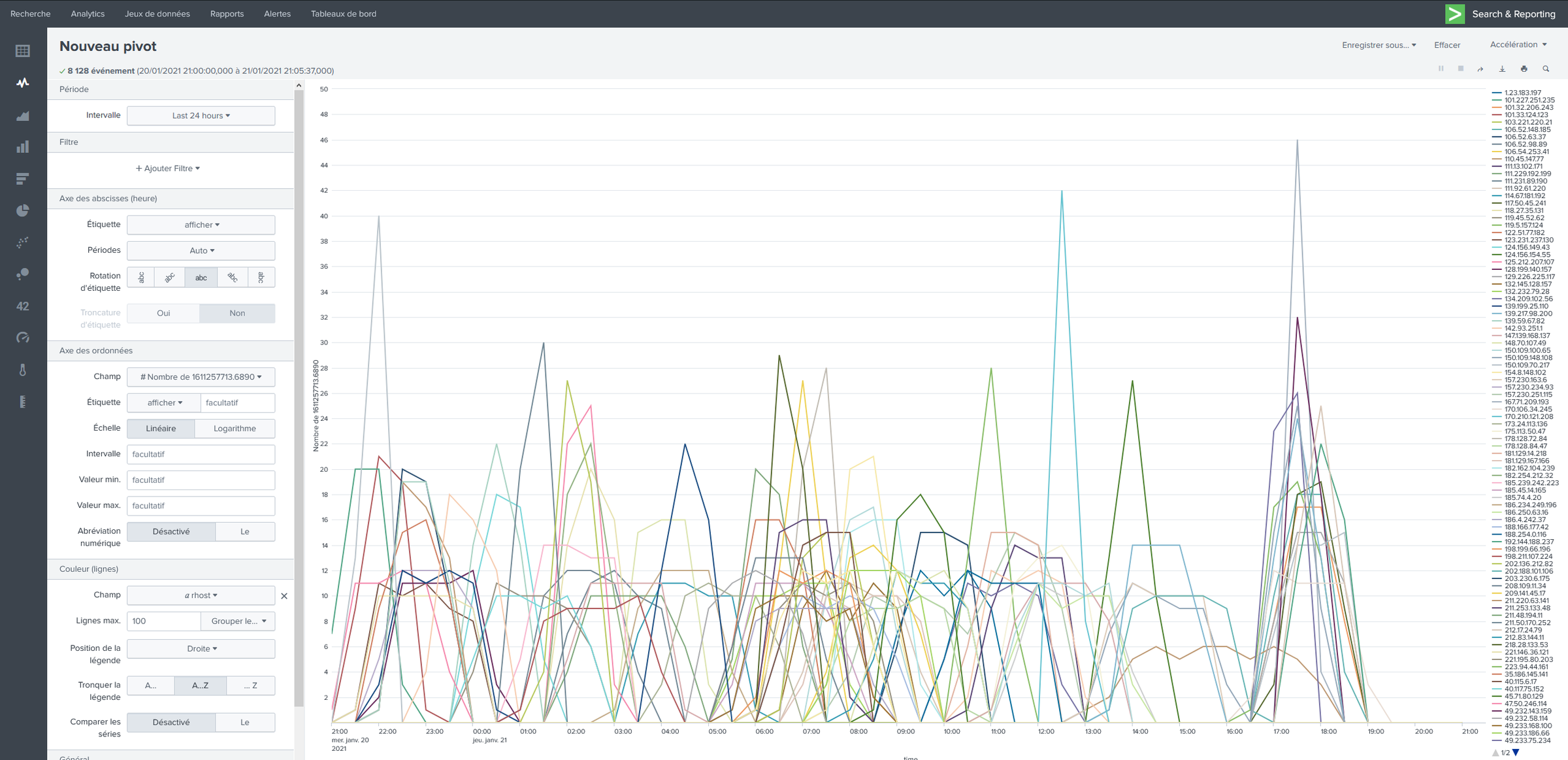Expand the 'Ajouter Filtre' dropdown
1568x760 pixels.
click(168, 169)
